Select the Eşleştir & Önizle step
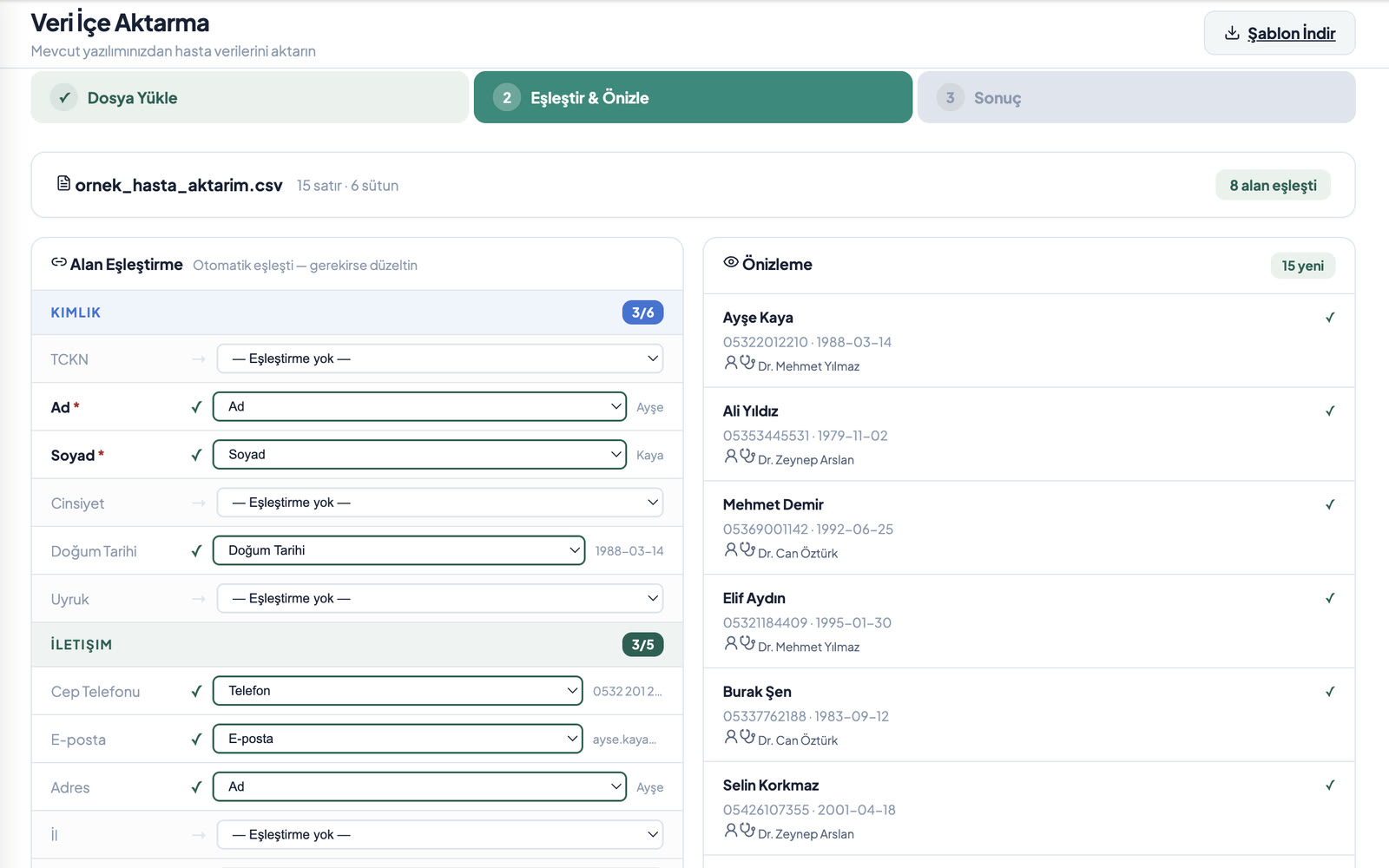Image resolution: width=1389 pixels, height=868 pixels. [x=693, y=97]
